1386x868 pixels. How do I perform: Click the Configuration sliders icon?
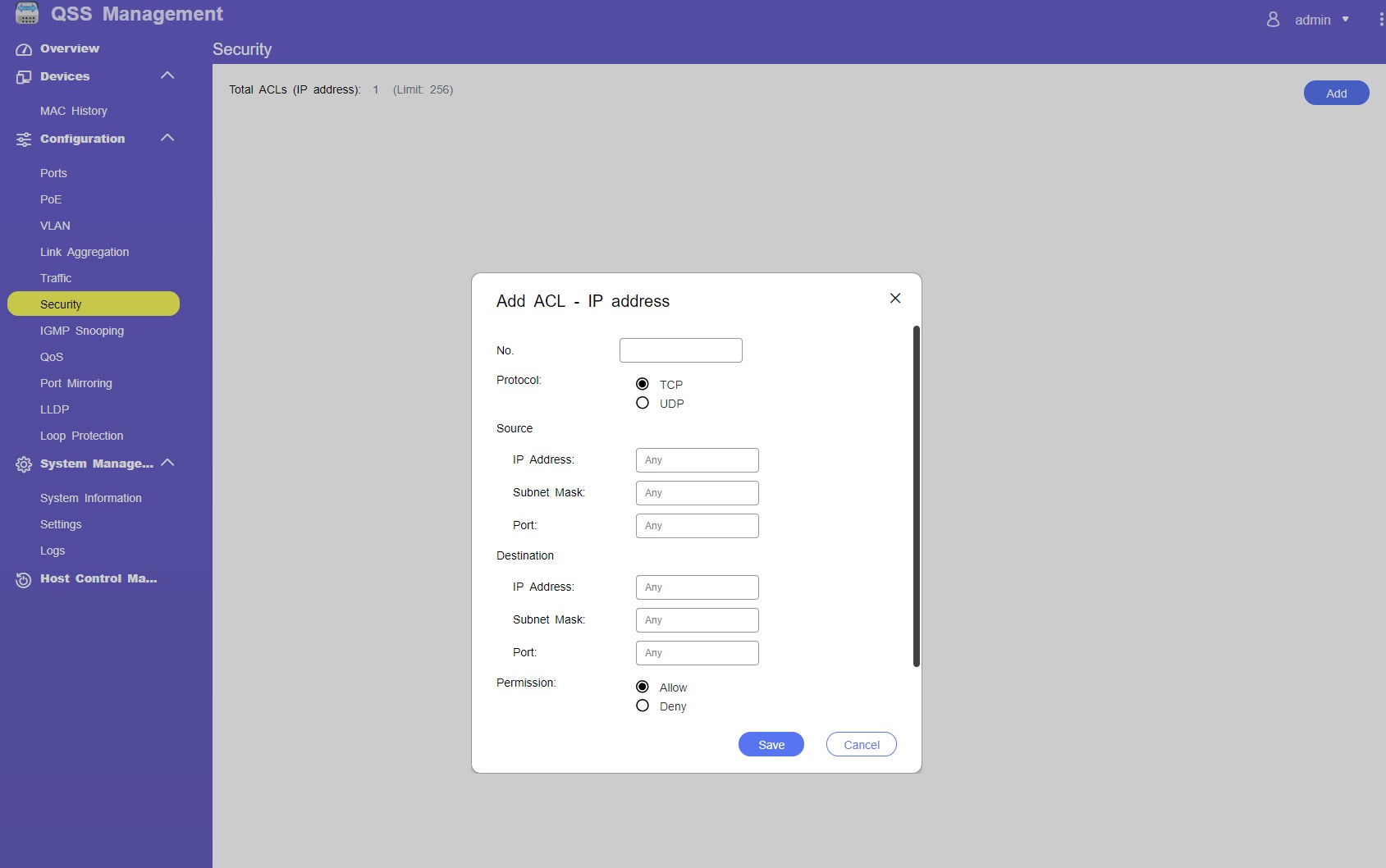pyautogui.click(x=24, y=139)
